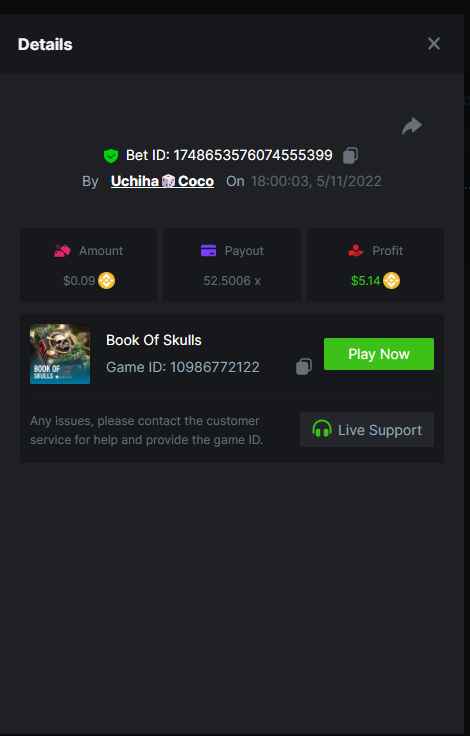Click the pink Amount bet icon
Image resolution: width=470 pixels, height=736 pixels.
[62, 251]
